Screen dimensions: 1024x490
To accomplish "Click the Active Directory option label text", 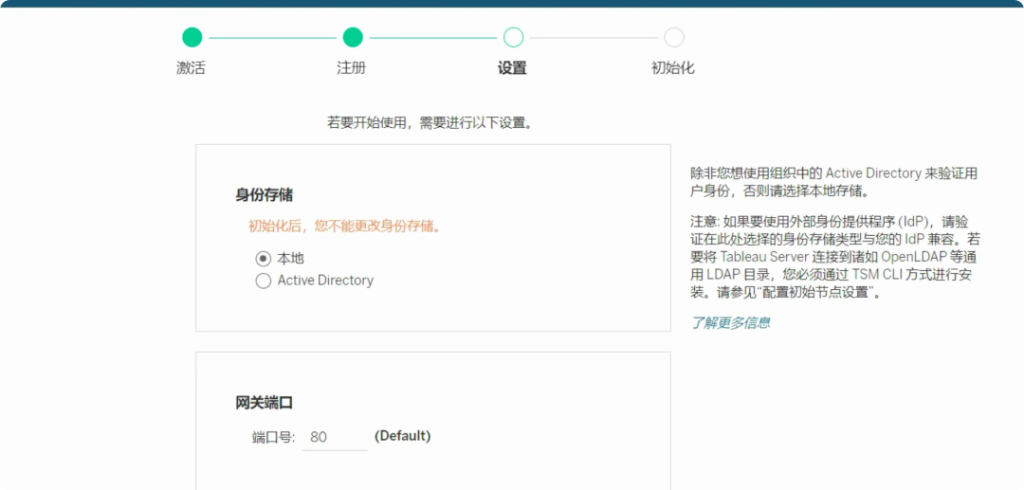I will point(325,281).
